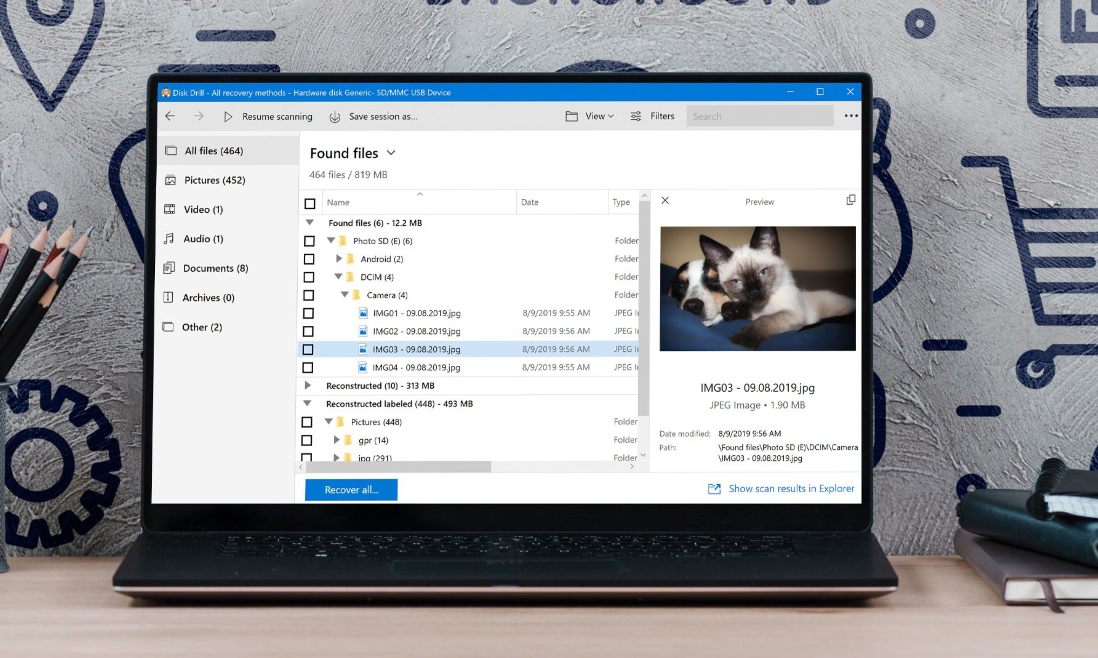Check the Photo SD (E:) folder checkbox
Image resolution: width=1098 pixels, height=658 pixels.
307,240
